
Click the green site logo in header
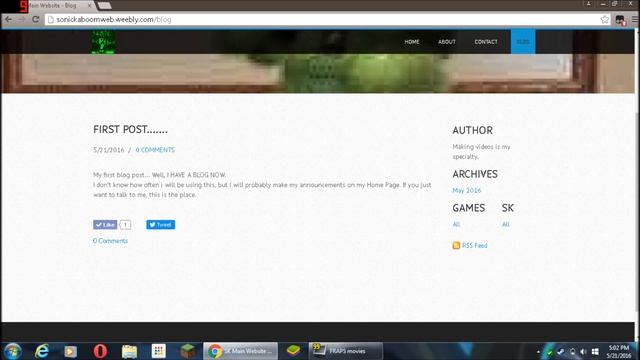[x=103, y=42]
